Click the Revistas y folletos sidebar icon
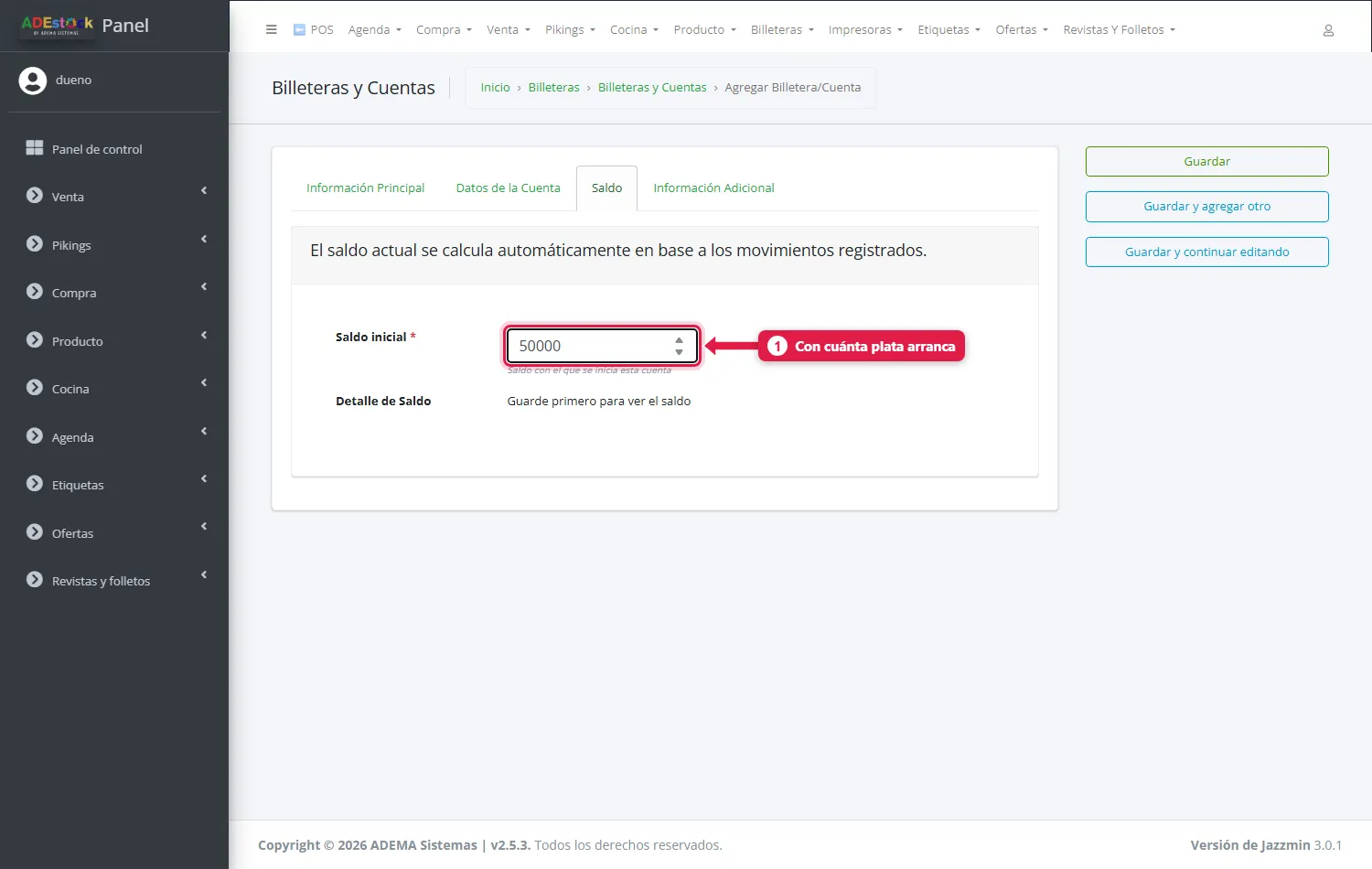This screenshot has height=869, width=1372. (35, 580)
